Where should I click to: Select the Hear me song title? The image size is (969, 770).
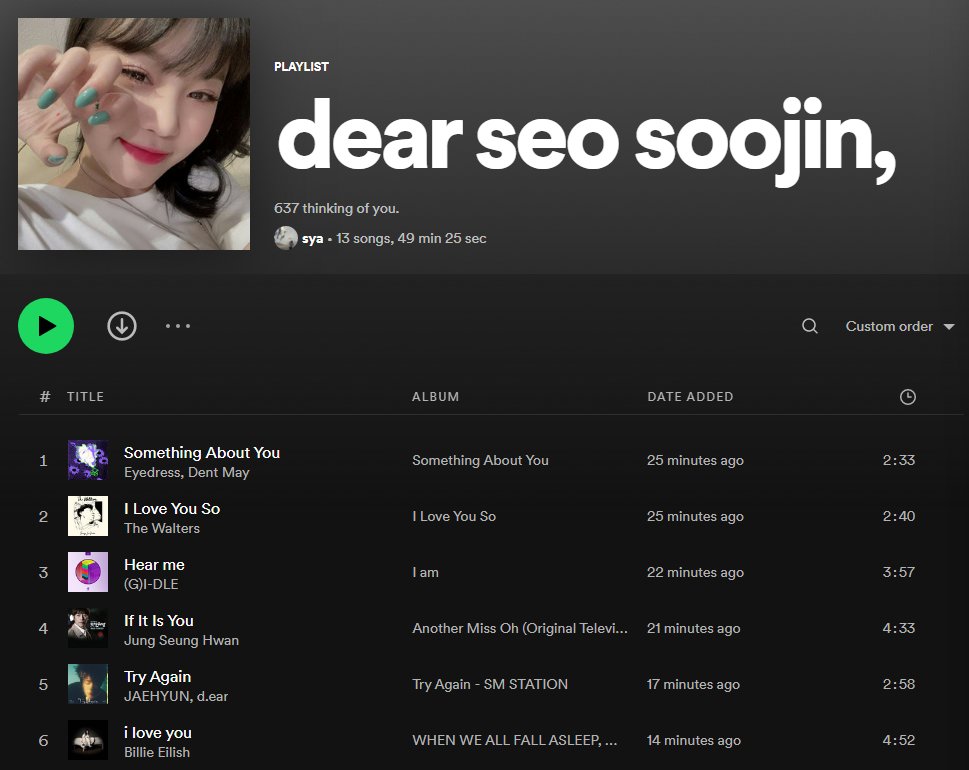pyautogui.click(x=154, y=565)
